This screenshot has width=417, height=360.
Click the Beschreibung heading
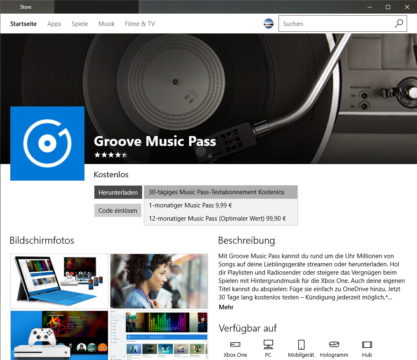coord(247,240)
